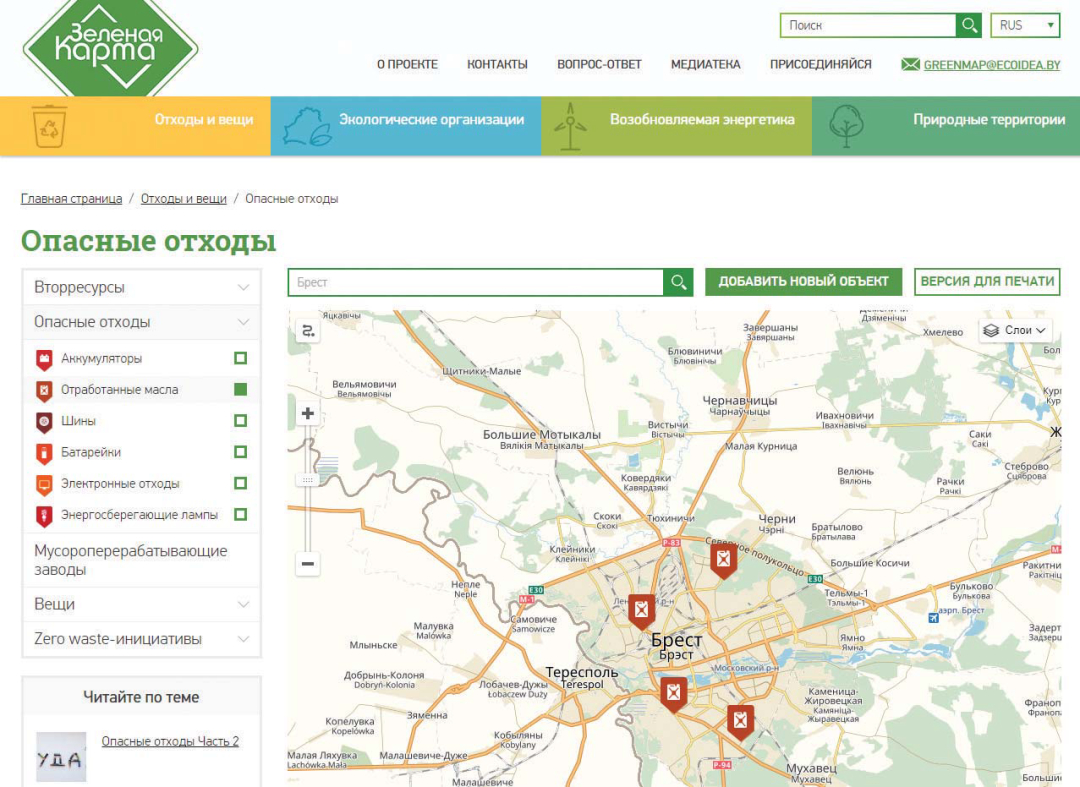This screenshot has width=1080, height=787.
Task: Click the Брест map search field
Action: pyautogui.click(x=475, y=282)
